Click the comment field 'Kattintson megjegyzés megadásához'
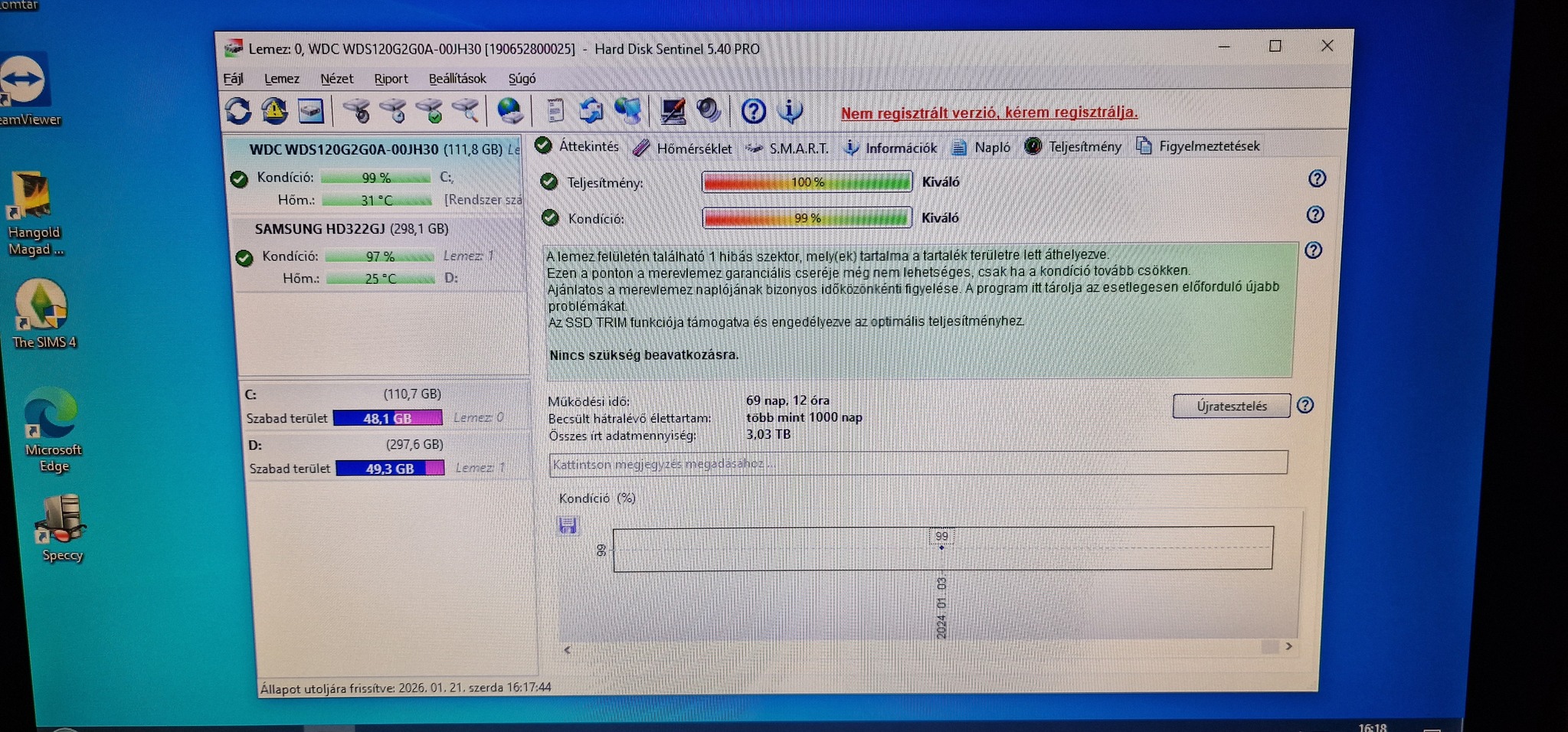Screen dimensions: 1568x732 918,463
